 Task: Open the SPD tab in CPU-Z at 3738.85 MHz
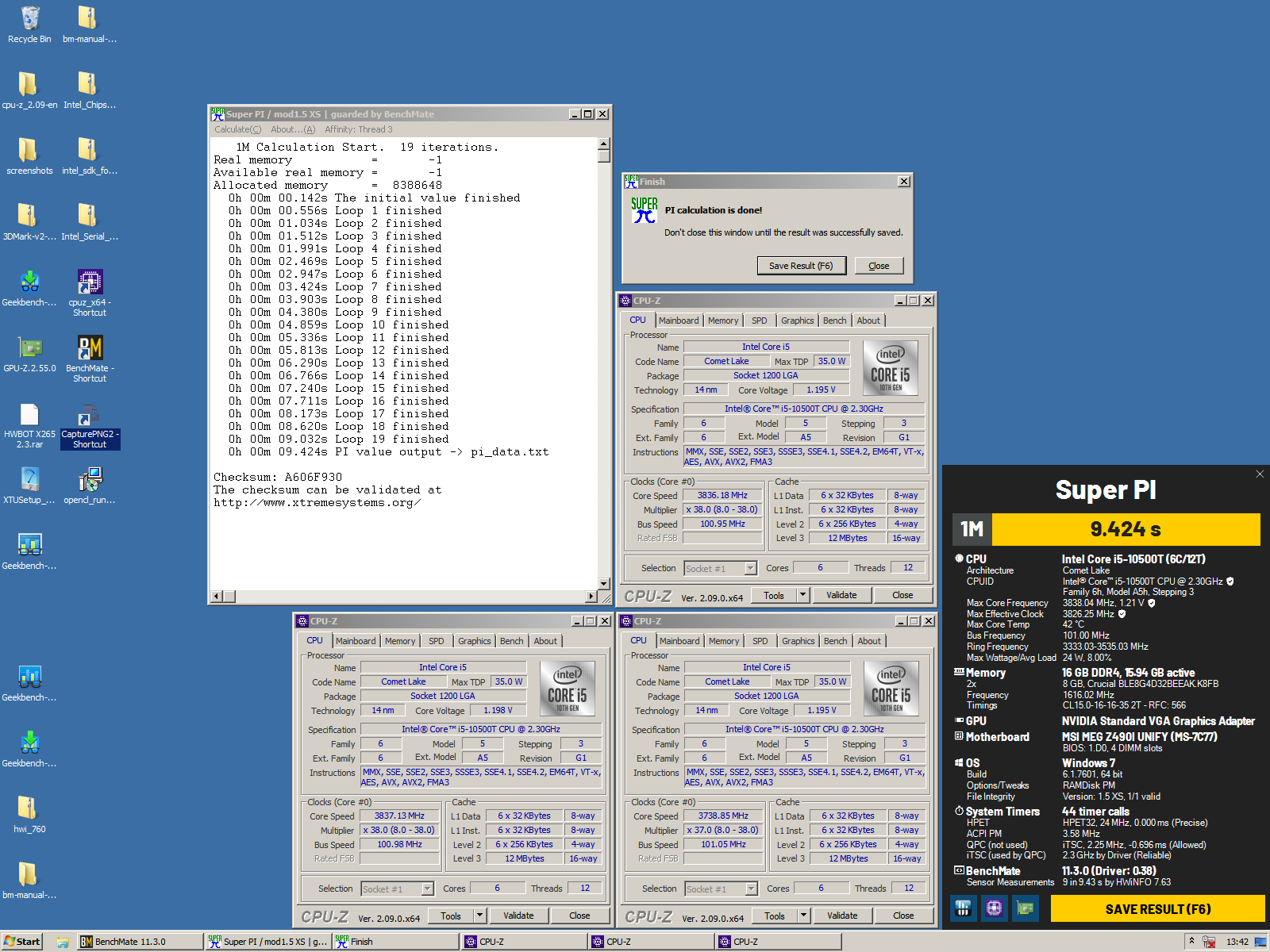[x=760, y=641]
